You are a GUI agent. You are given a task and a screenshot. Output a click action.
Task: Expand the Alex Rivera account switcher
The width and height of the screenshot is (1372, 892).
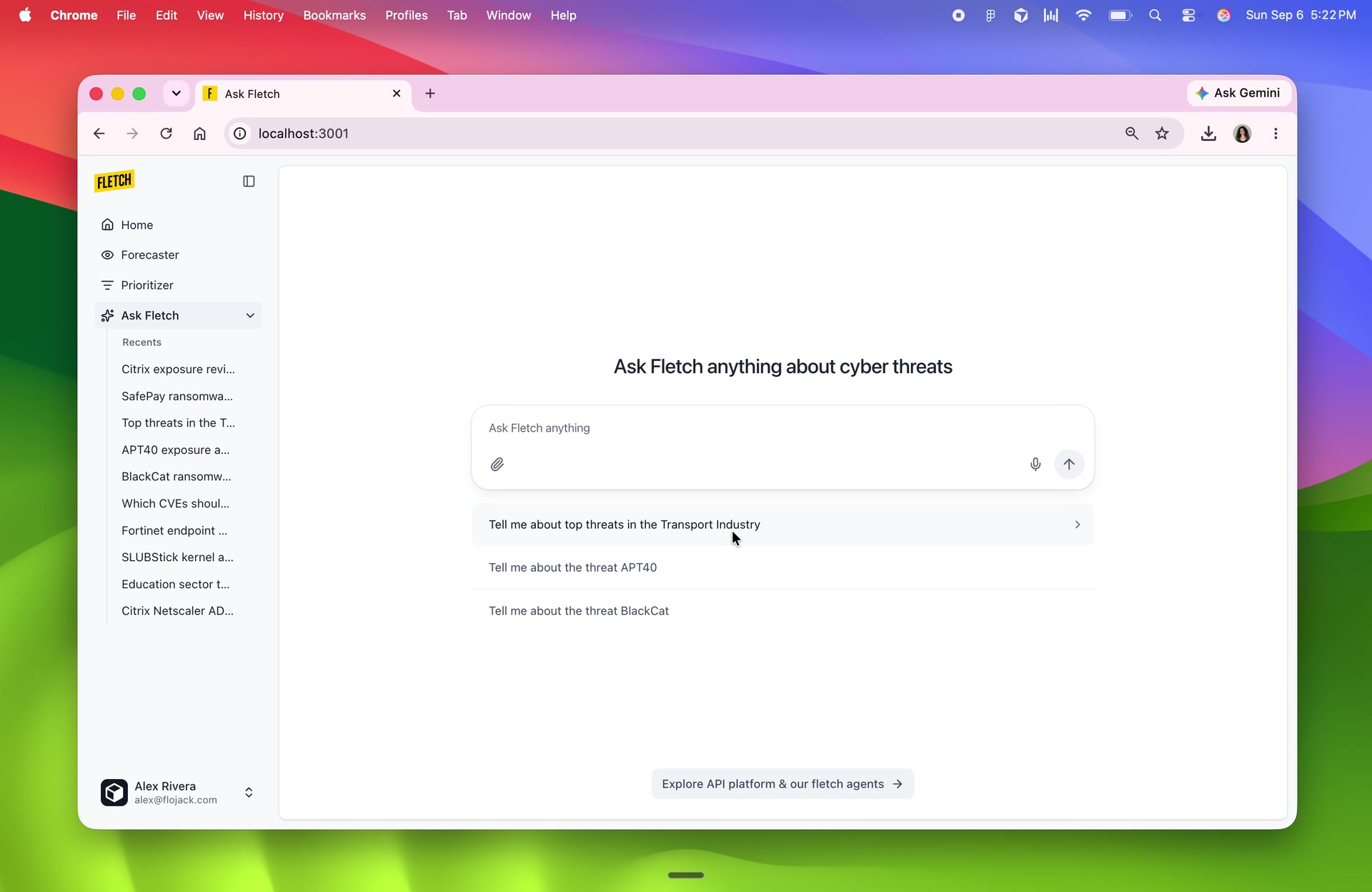(249, 793)
